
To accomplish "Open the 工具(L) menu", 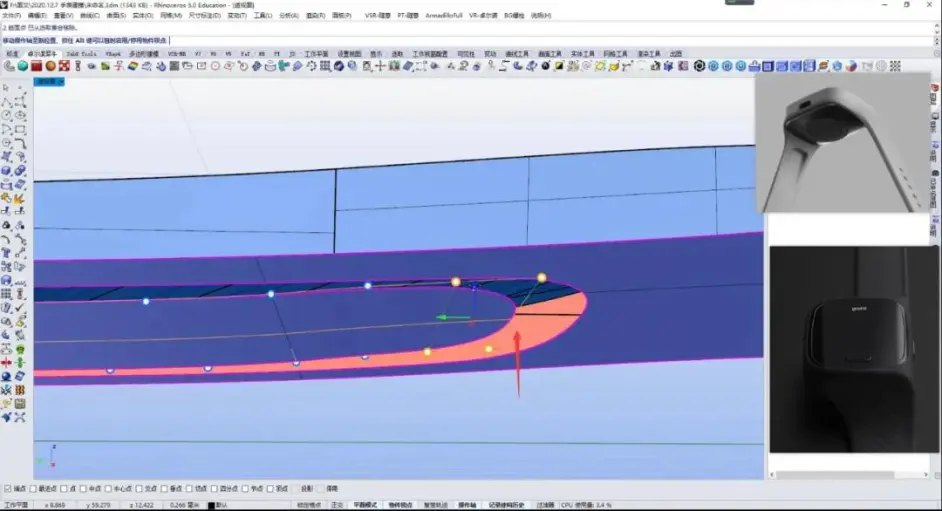I will (x=263, y=16).
